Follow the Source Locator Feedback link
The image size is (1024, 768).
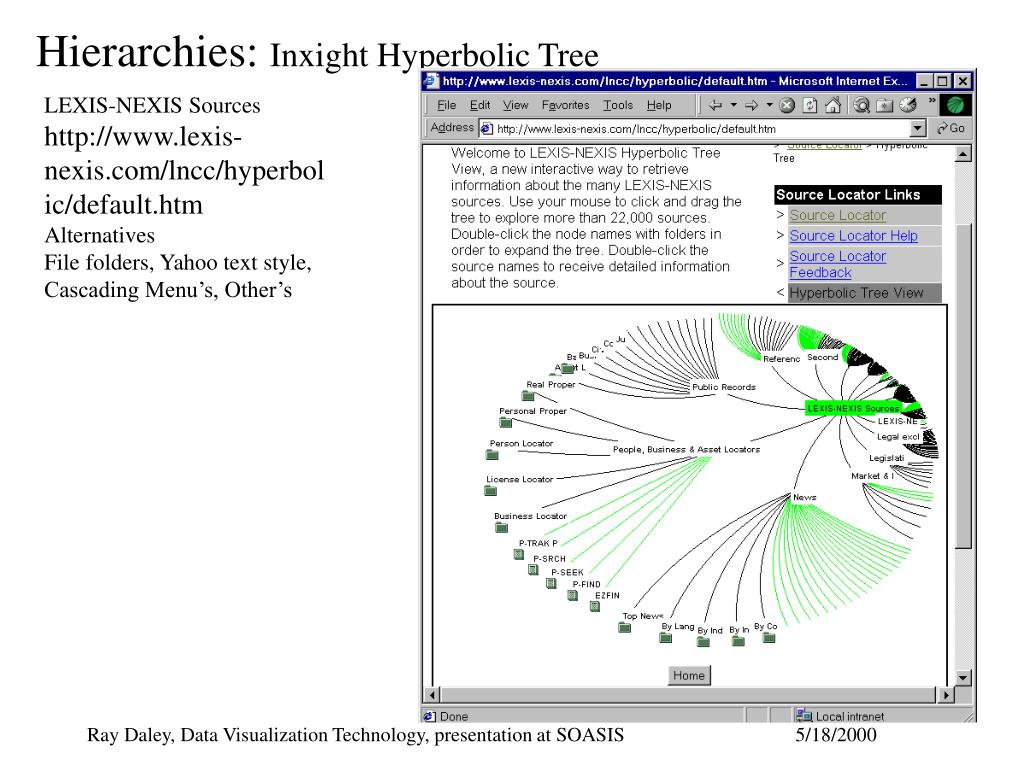click(x=838, y=264)
